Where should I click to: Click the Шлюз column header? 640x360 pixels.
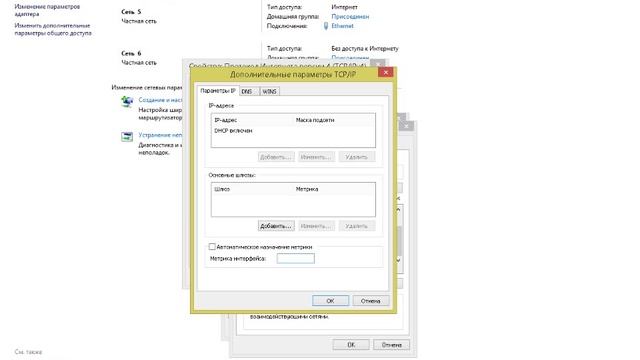coord(222,189)
